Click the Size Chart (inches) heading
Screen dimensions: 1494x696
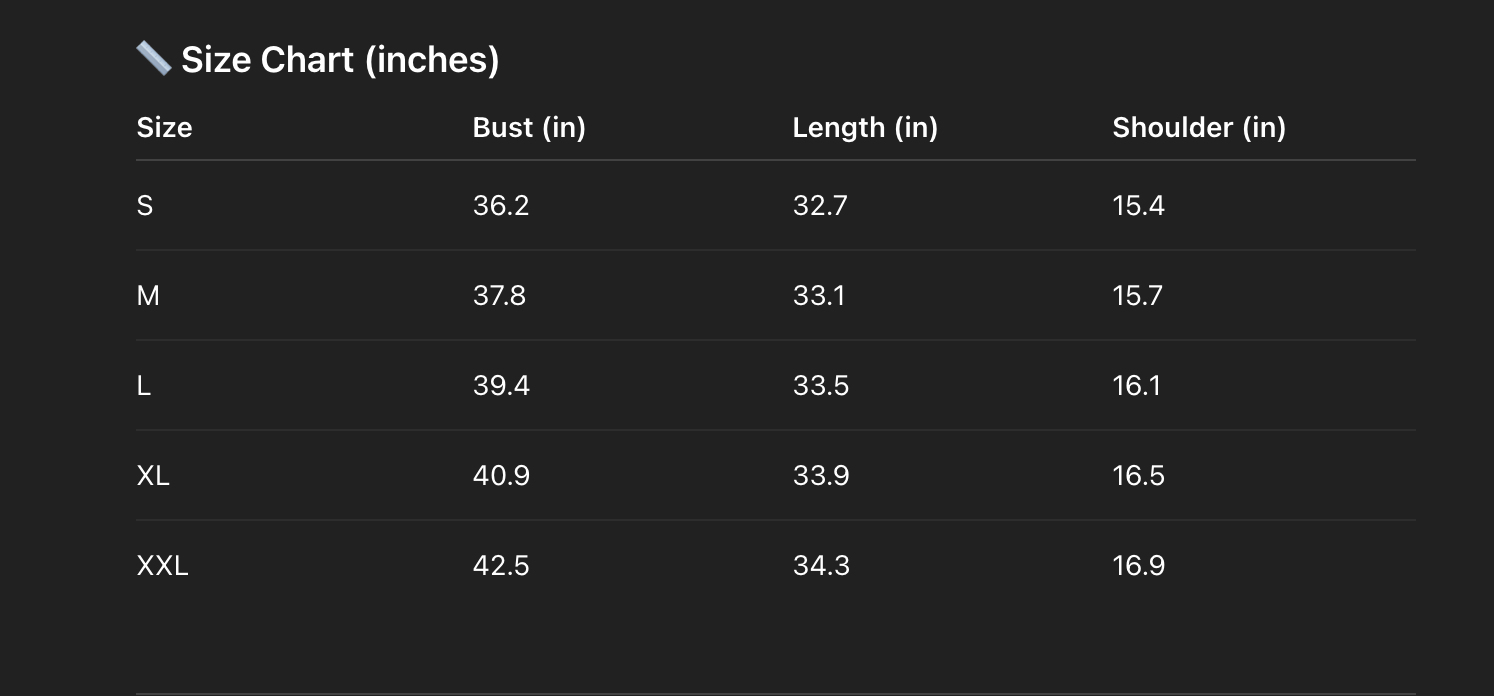coord(340,60)
